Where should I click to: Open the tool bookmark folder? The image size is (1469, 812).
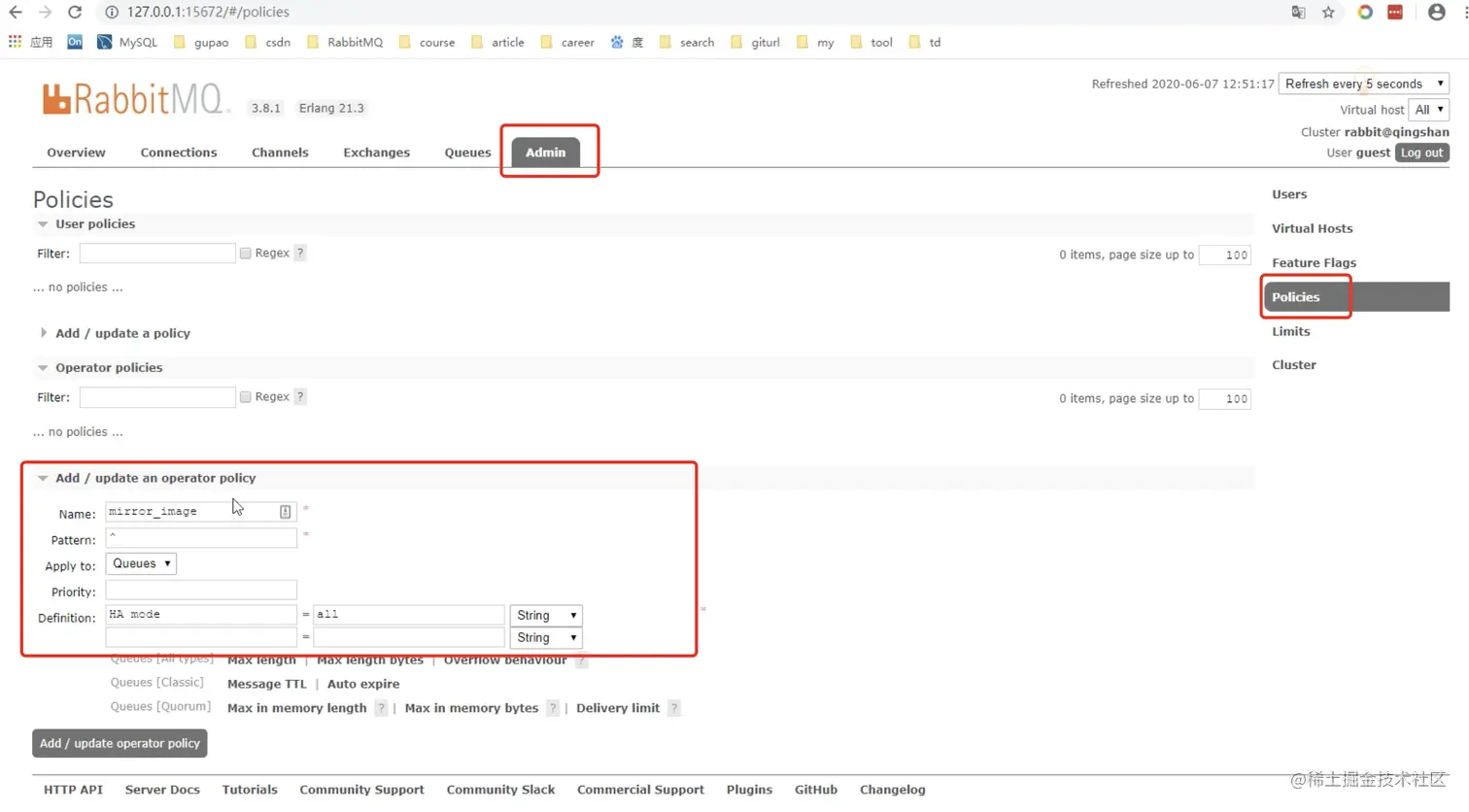click(871, 42)
